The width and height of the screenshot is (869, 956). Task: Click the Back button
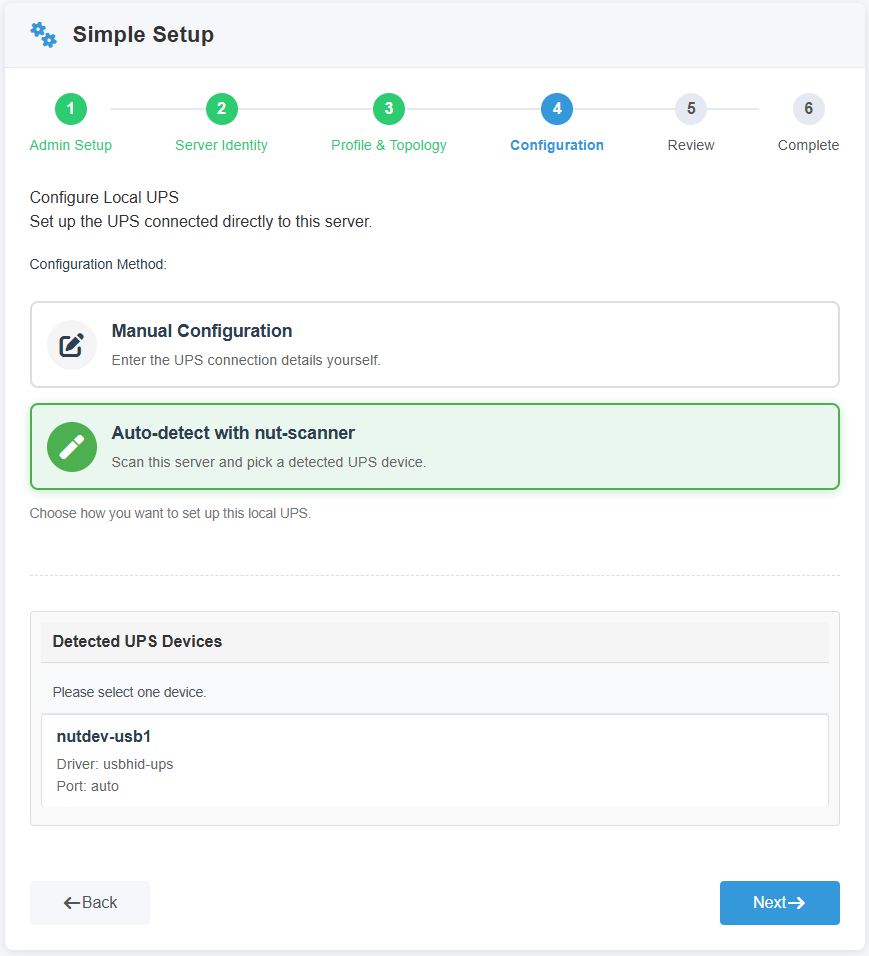[x=90, y=902]
